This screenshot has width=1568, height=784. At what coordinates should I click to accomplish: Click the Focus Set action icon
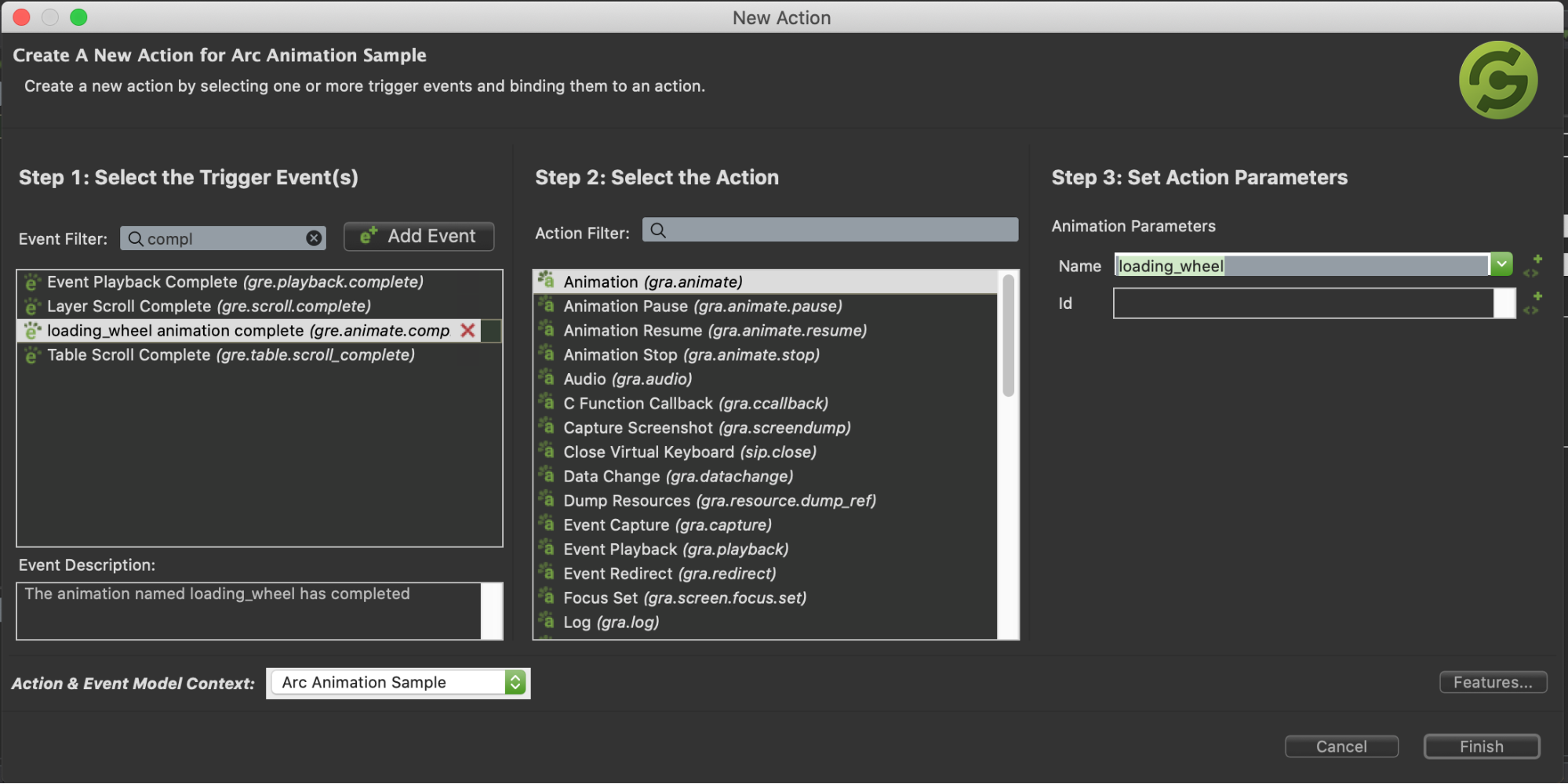tap(547, 596)
